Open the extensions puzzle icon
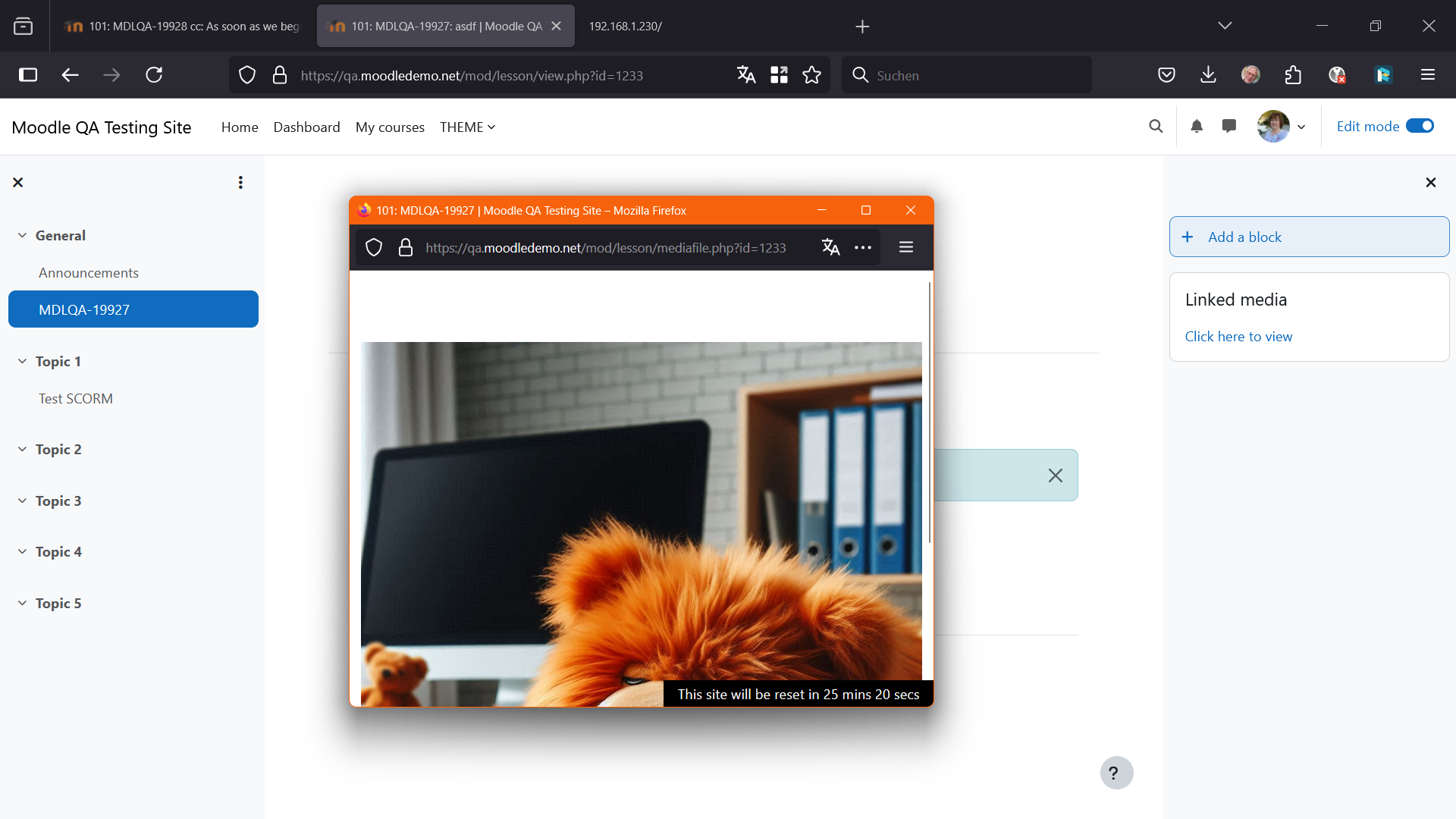This screenshot has width=1456, height=819. tap(1294, 75)
